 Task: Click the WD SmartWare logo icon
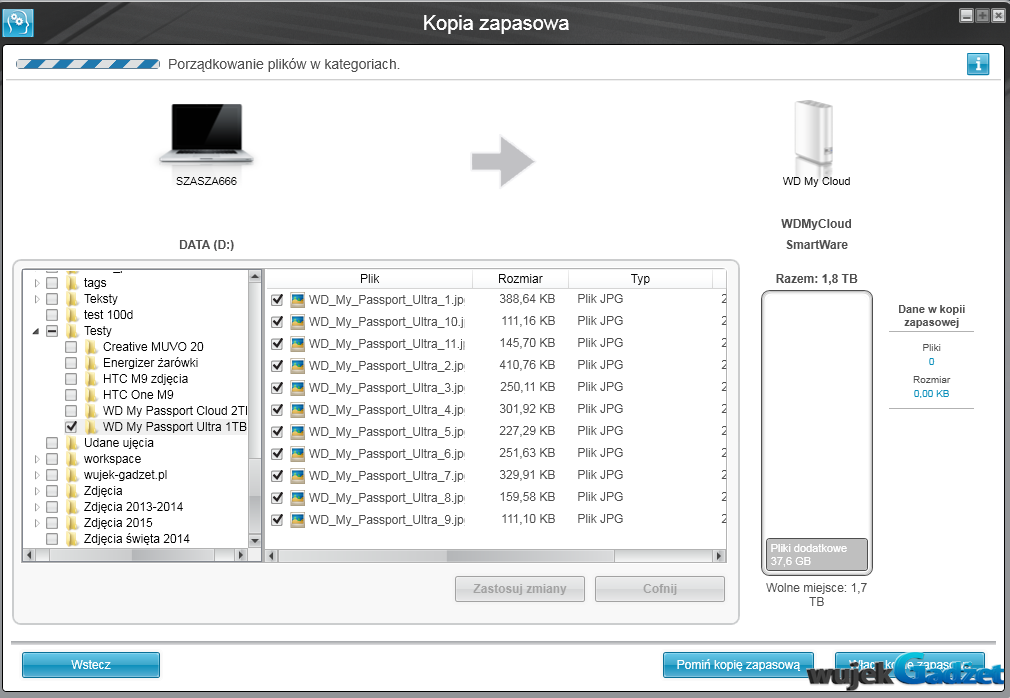click(18, 21)
